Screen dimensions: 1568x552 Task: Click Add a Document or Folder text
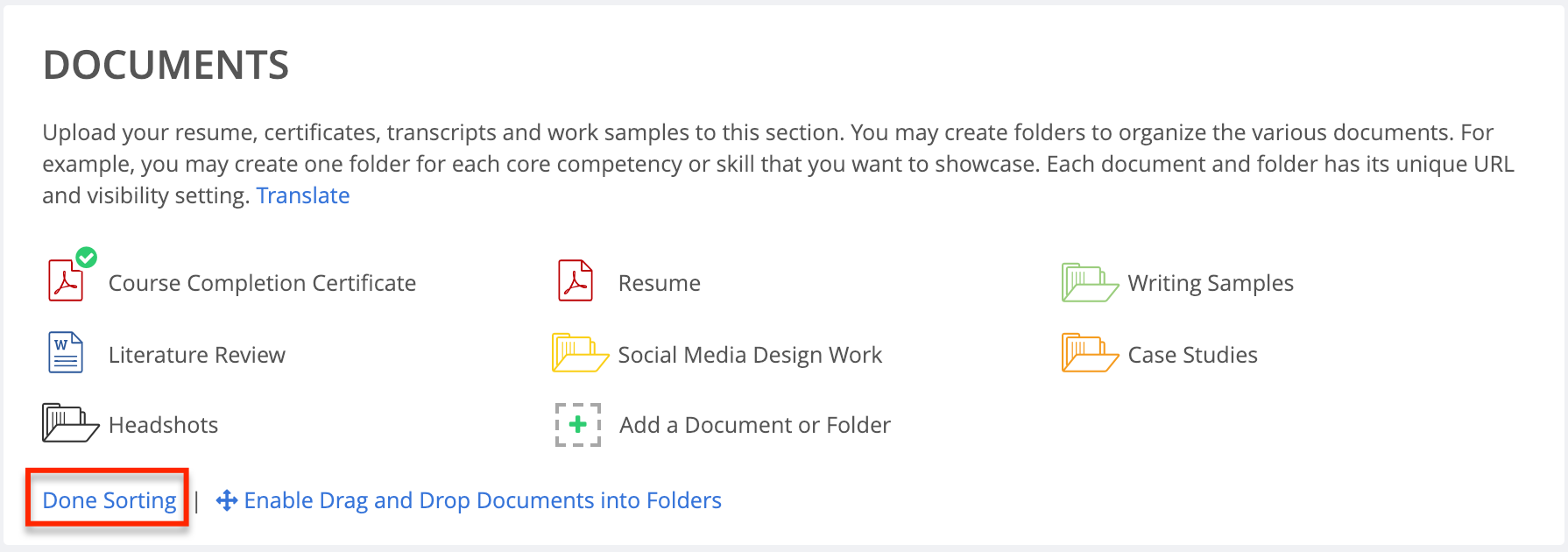[755, 425]
